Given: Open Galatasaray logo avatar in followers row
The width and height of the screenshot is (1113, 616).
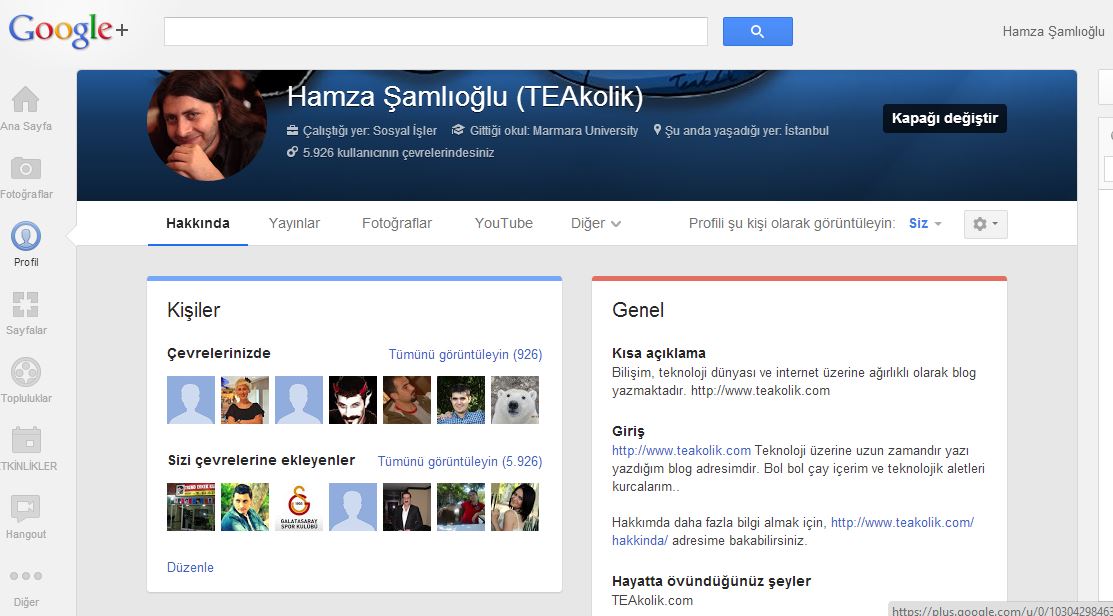Looking at the screenshot, I should tap(299, 507).
